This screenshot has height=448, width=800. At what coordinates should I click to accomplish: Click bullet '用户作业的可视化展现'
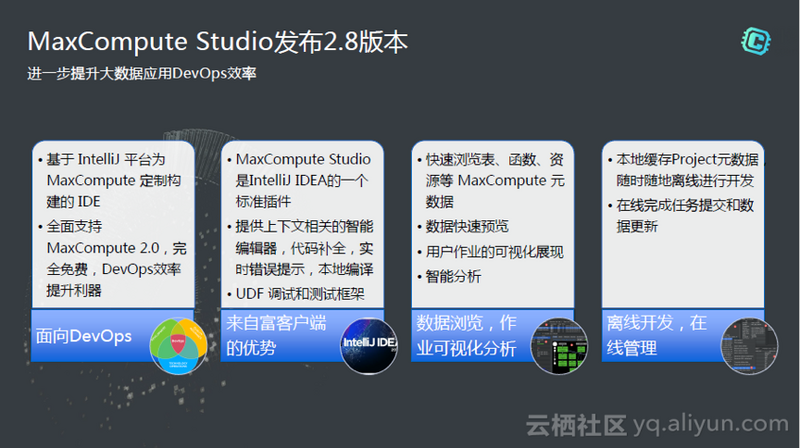[491, 252]
